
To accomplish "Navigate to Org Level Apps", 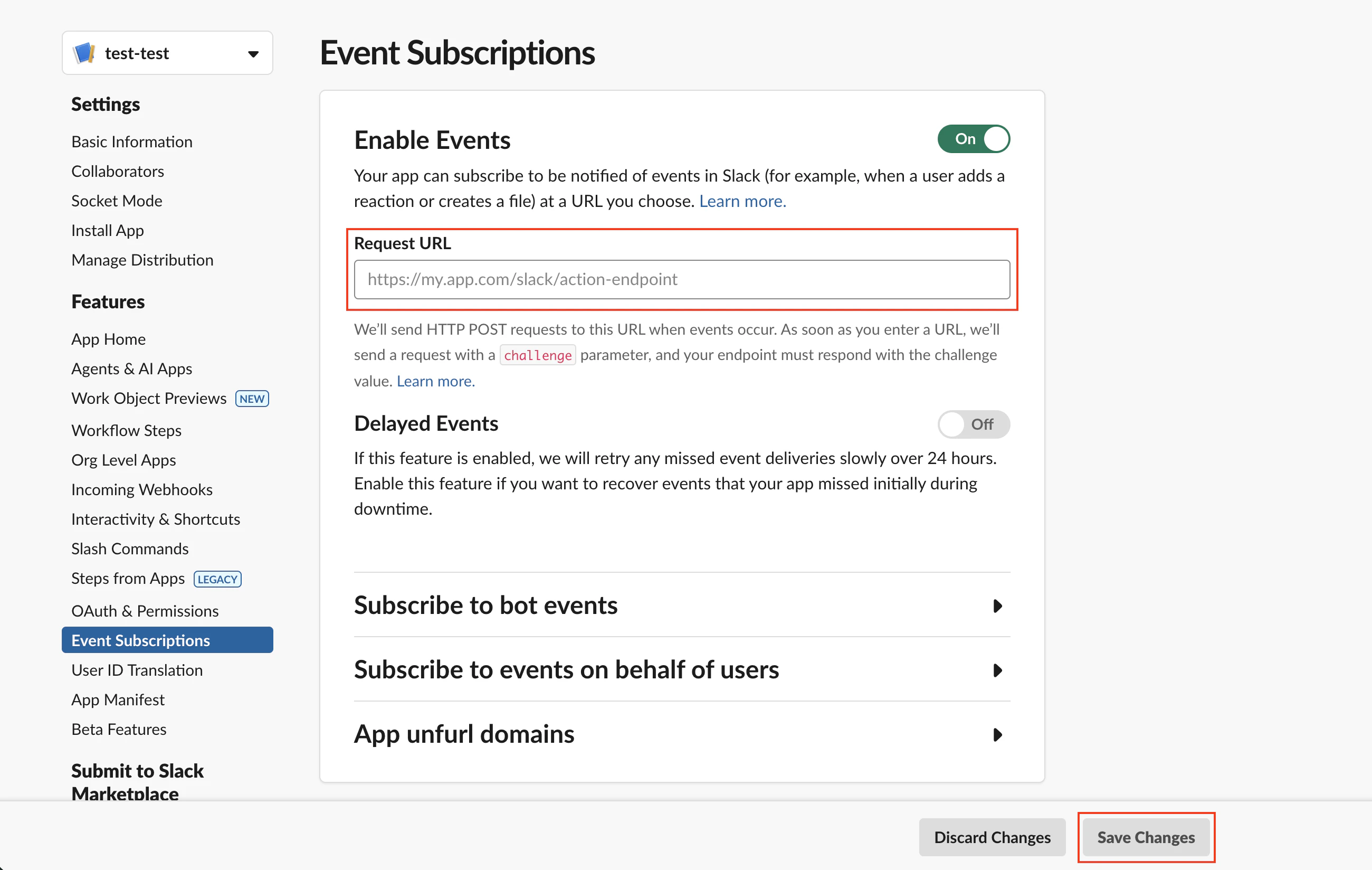I will (x=123, y=460).
